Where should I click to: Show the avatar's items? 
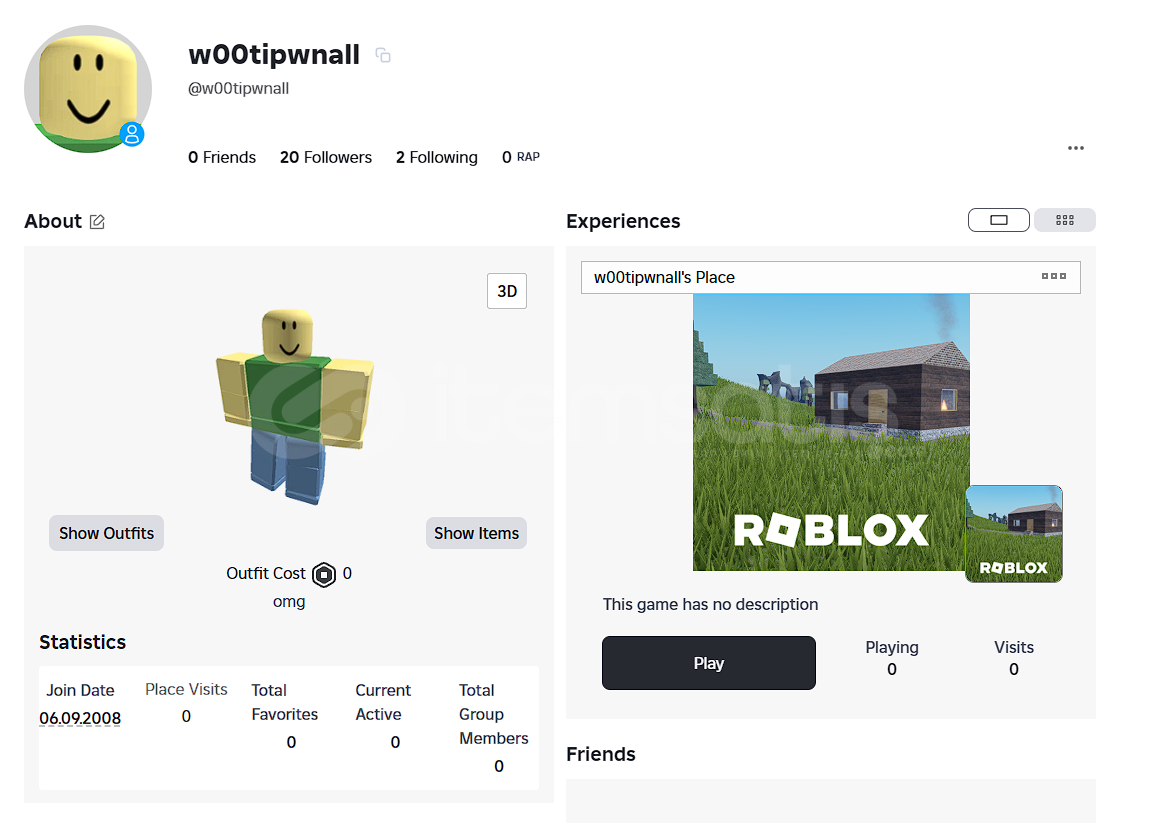(476, 533)
